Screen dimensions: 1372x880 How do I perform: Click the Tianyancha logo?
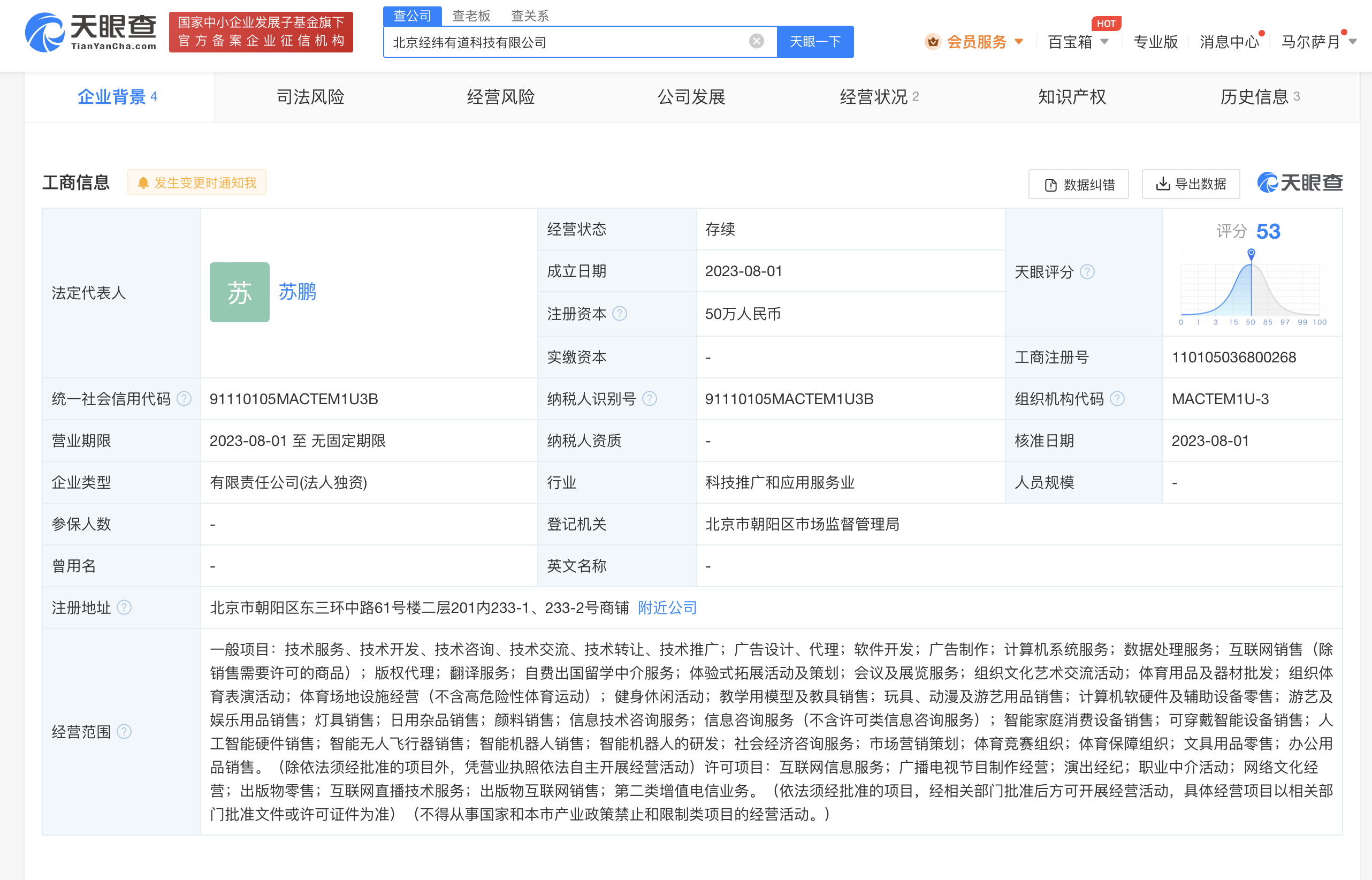92,33
